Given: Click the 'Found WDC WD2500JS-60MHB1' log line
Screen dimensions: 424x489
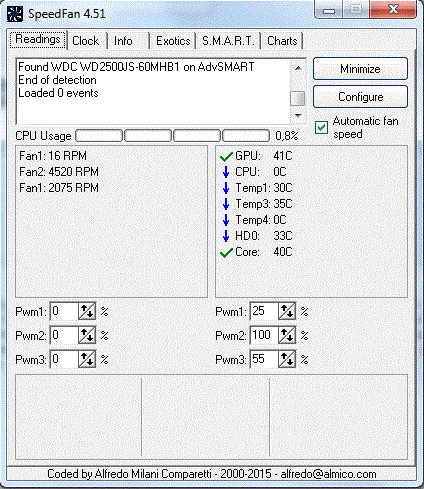Looking at the screenshot, I should coord(136,67).
